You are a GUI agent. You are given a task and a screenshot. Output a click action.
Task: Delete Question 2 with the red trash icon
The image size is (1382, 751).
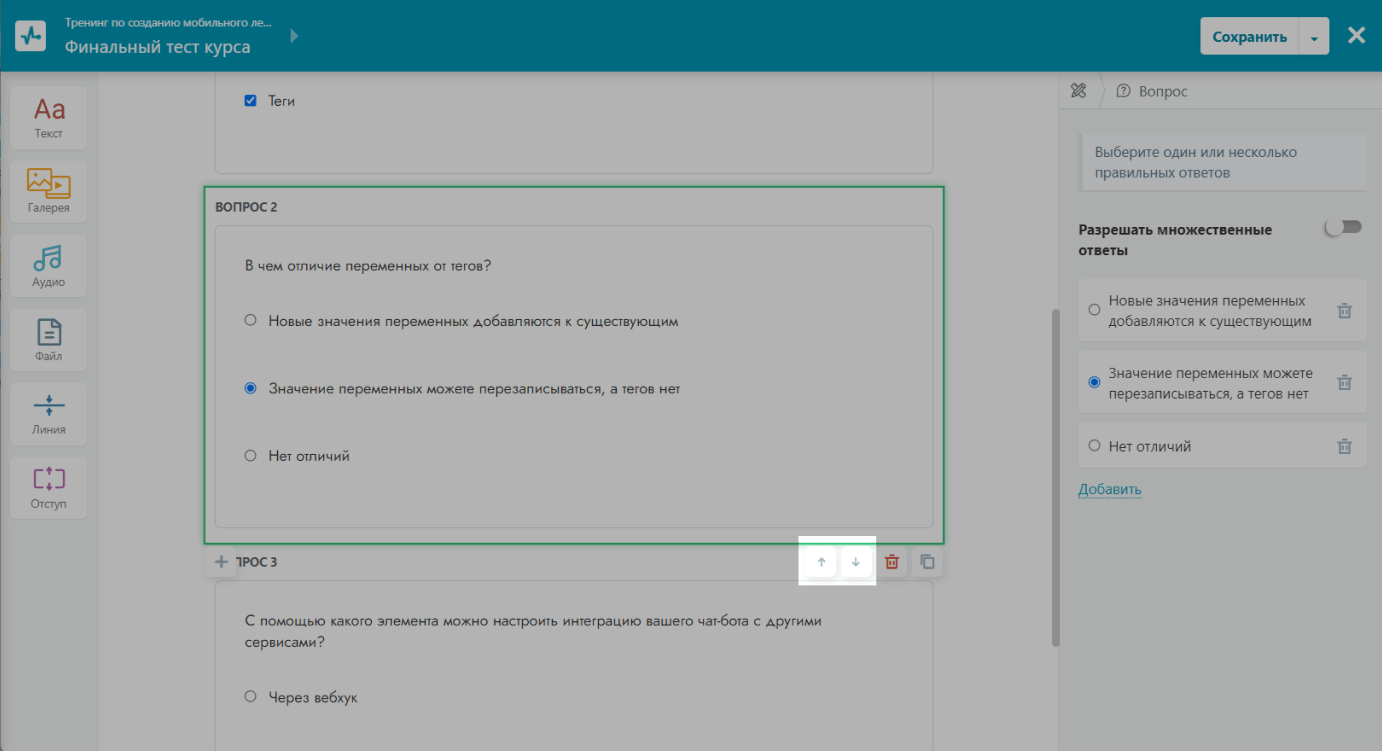pyautogui.click(x=892, y=562)
